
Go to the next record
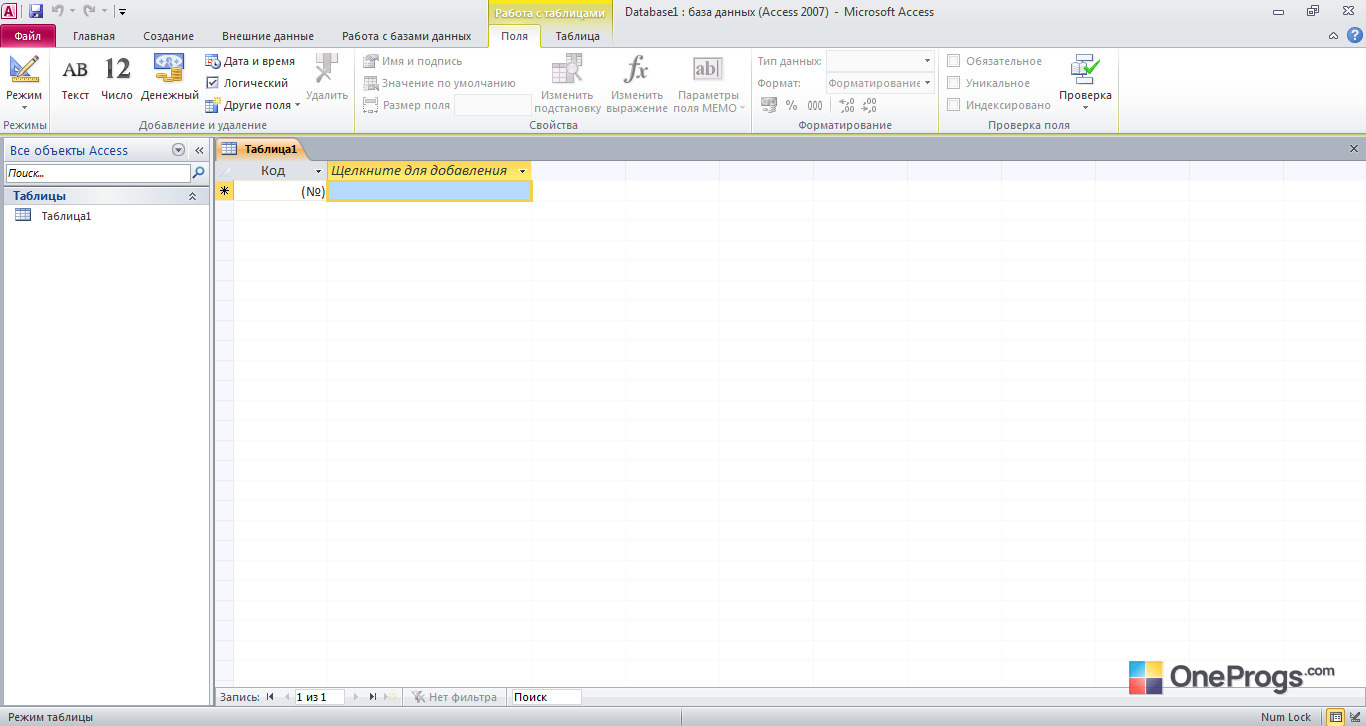point(355,697)
